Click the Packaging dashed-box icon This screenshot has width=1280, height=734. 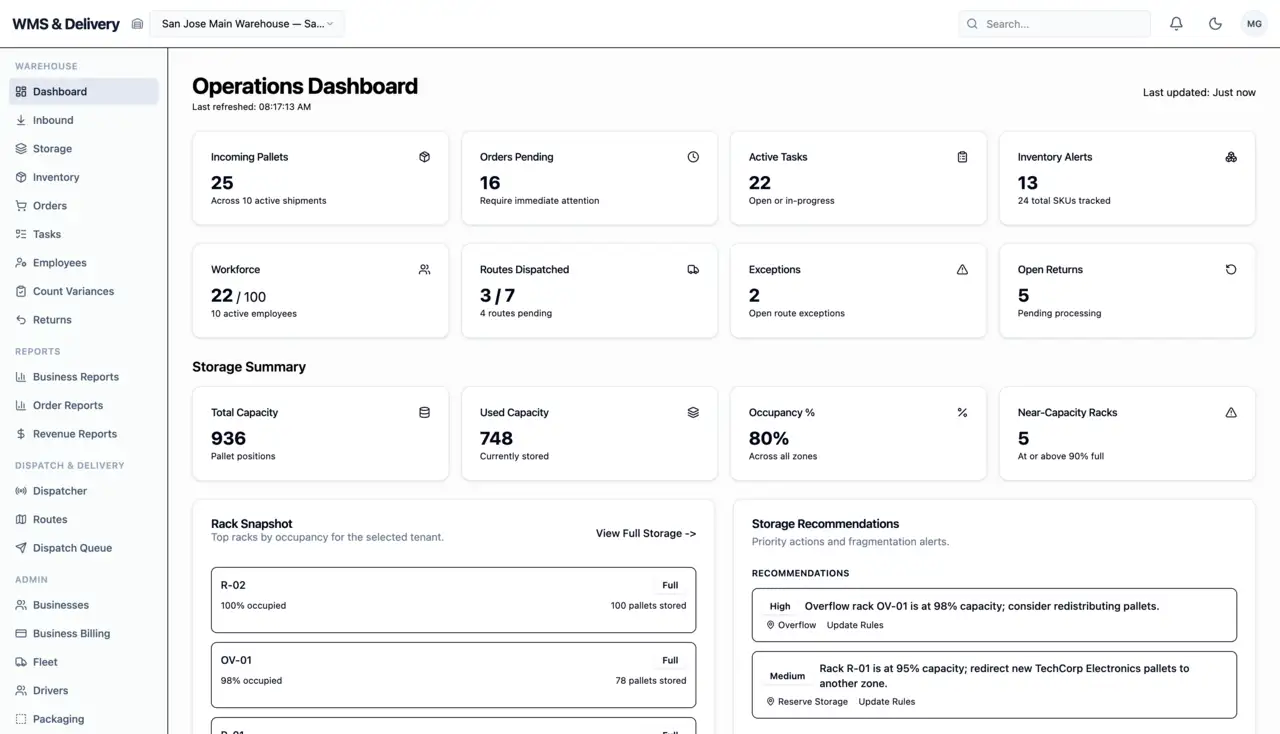21,719
